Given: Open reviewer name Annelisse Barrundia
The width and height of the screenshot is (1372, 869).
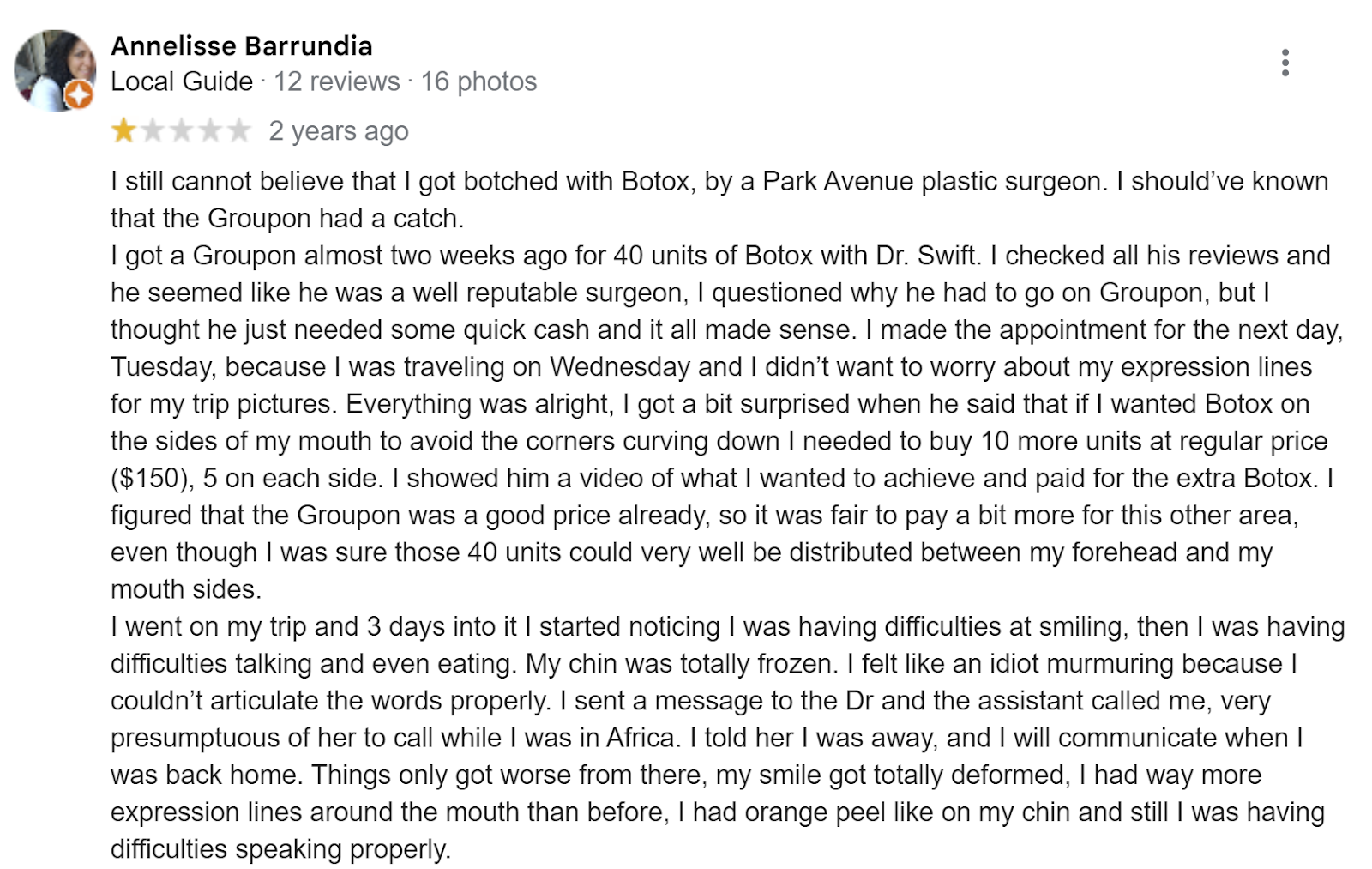Looking at the screenshot, I should coord(241,45).
